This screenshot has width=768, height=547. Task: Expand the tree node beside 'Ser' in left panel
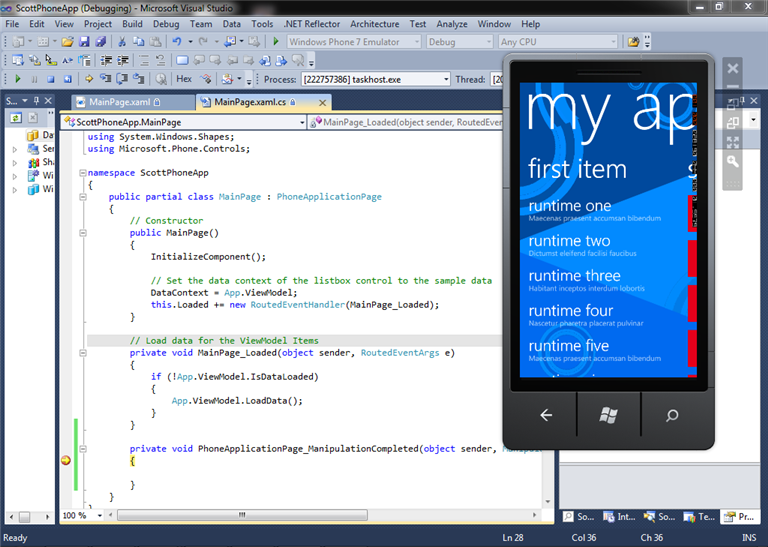15,149
